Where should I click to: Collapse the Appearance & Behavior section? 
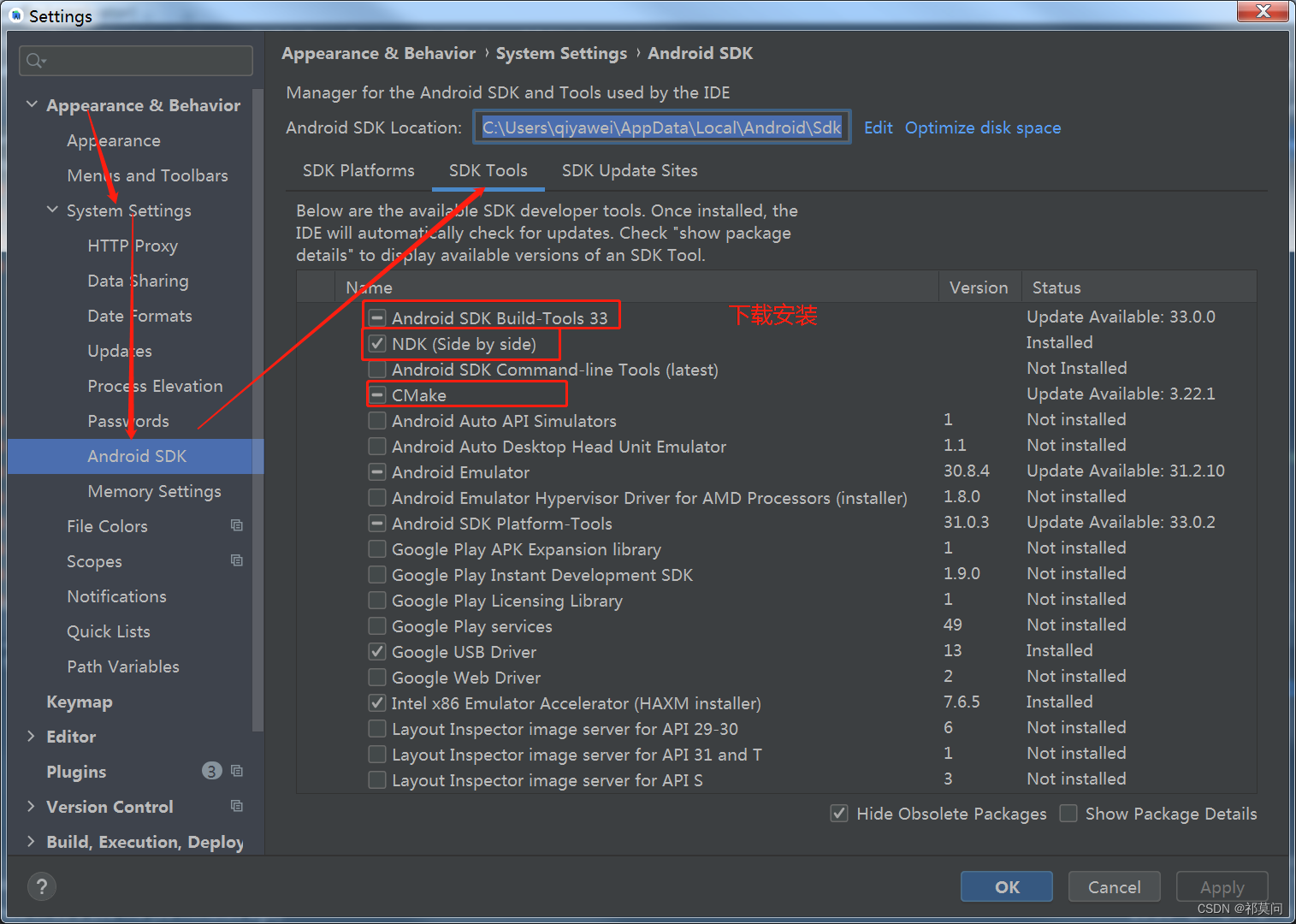point(32,104)
